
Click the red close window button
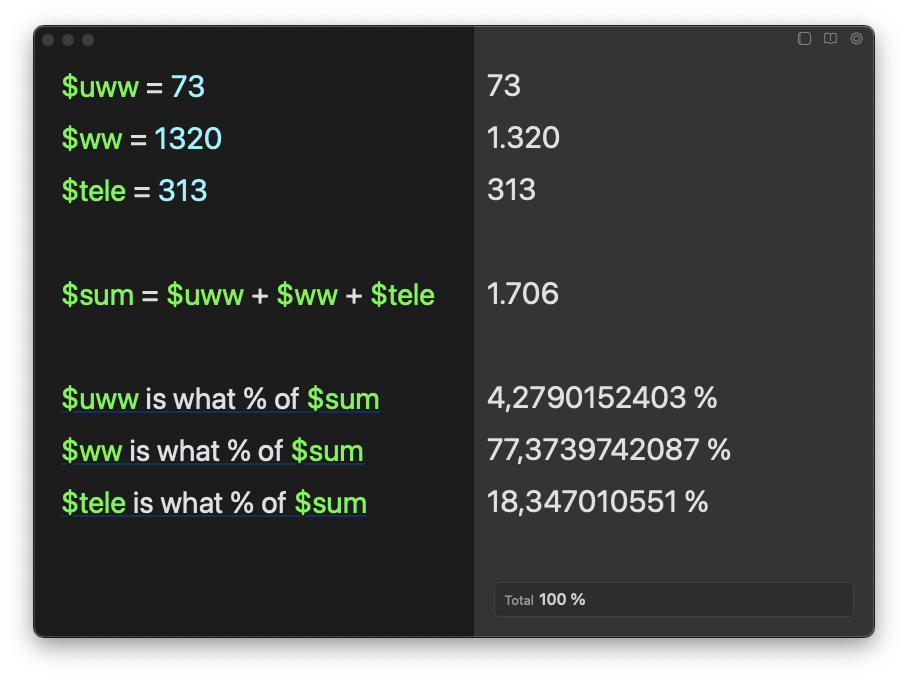coord(48,40)
